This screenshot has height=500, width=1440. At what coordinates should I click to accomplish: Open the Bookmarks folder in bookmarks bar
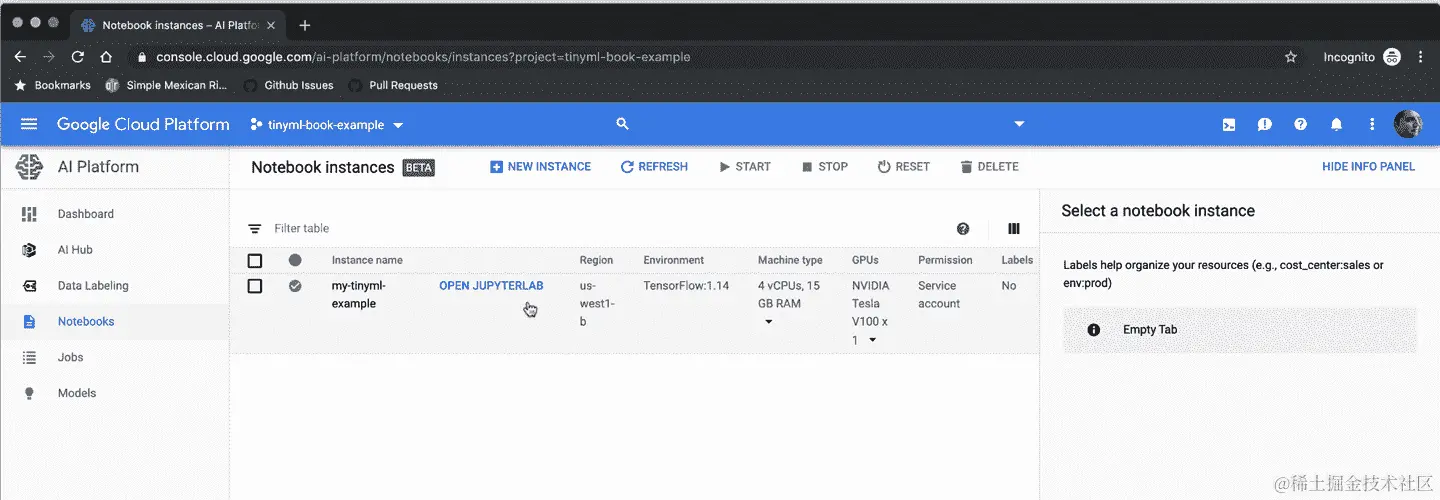52,86
